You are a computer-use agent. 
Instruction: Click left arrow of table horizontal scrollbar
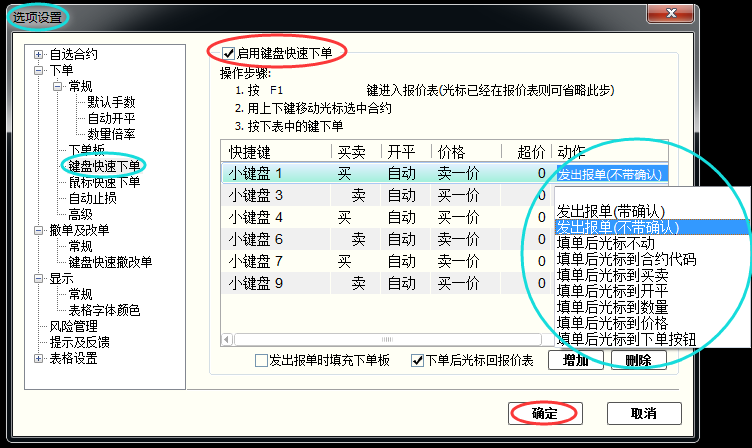(x=227, y=340)
